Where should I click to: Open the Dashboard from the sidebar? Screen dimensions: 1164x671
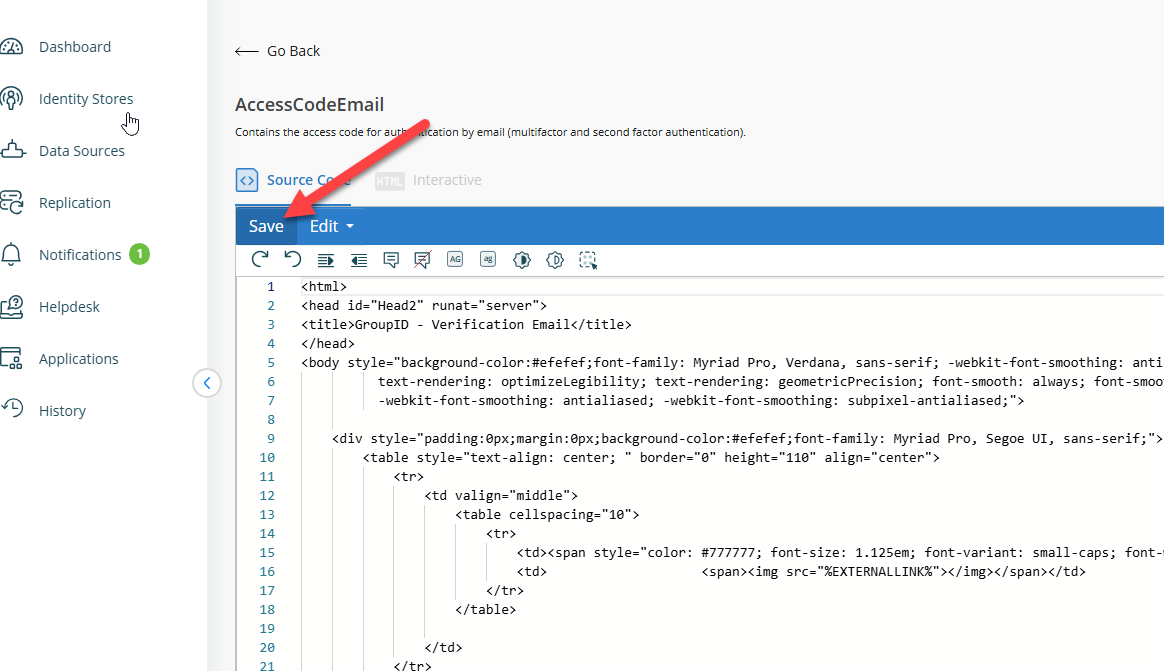pos(75,46)
